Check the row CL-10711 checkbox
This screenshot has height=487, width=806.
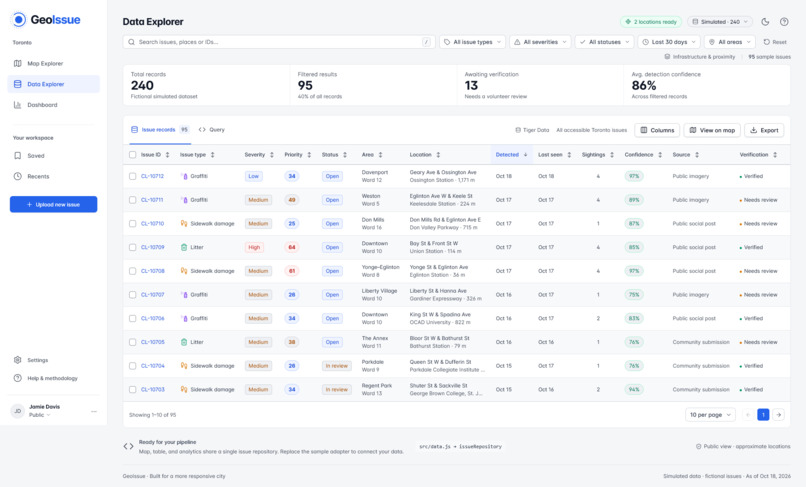pyautogui.click(x=132, y=200)
